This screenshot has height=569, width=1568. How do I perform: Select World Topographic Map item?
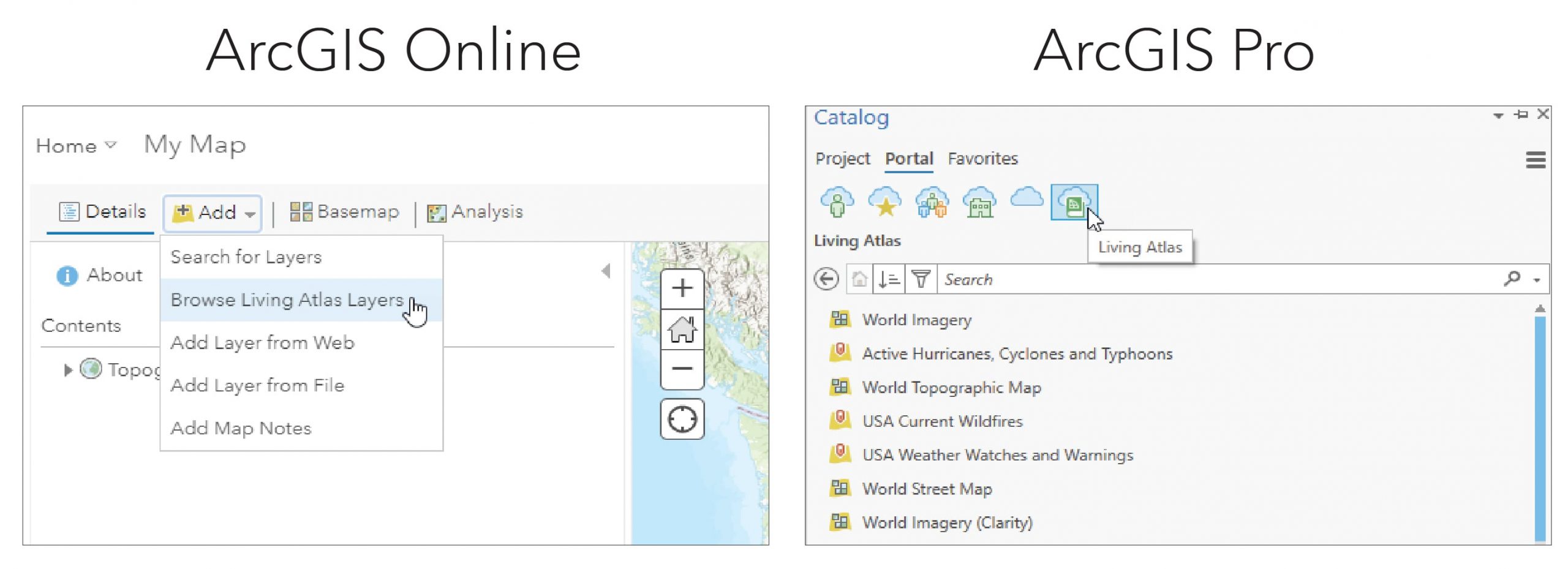[x=951, y=388]
